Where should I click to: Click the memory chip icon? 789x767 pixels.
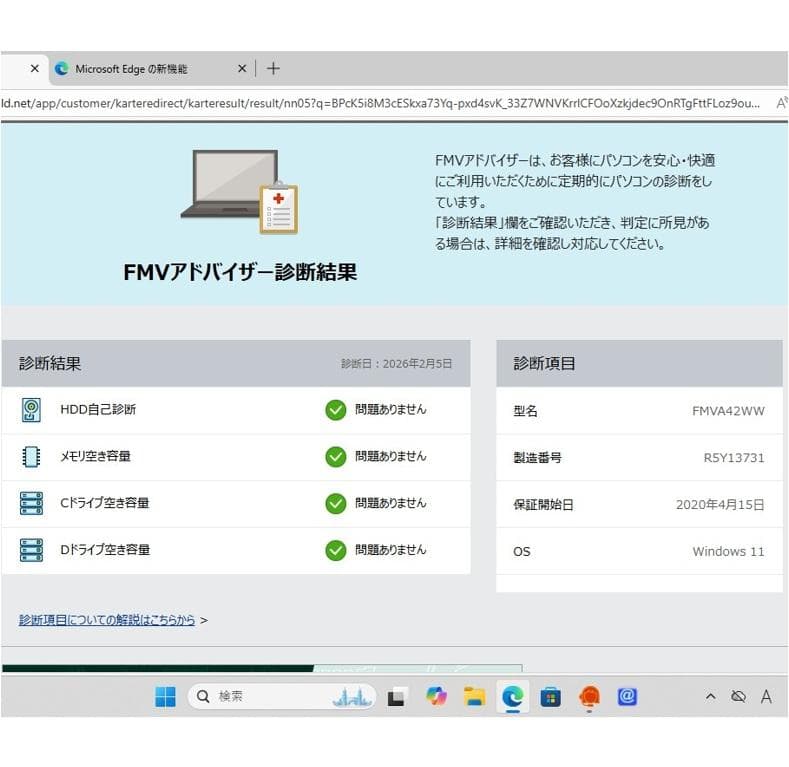coord(31,456)
